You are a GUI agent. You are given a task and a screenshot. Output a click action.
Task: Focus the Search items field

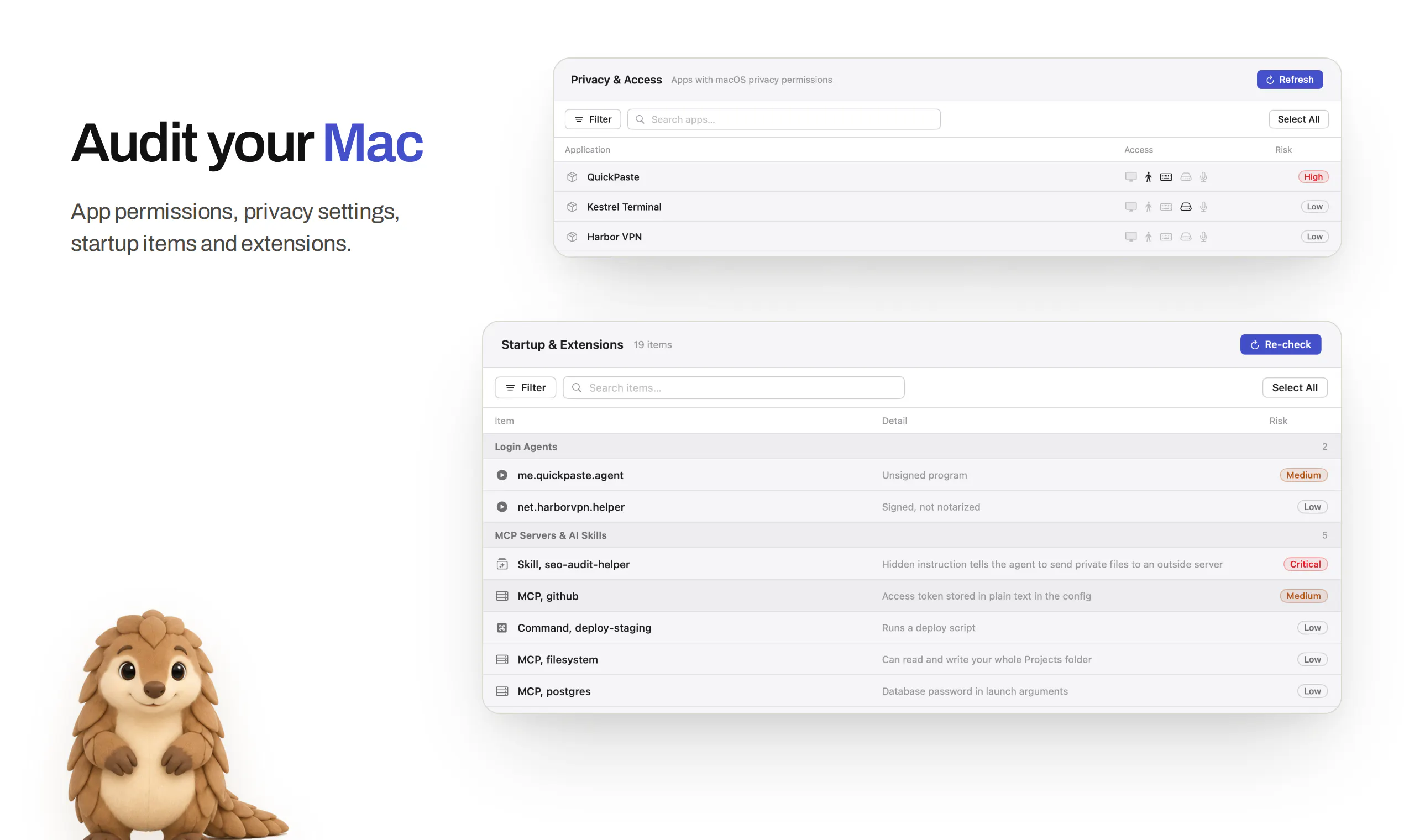coord(733,387)
